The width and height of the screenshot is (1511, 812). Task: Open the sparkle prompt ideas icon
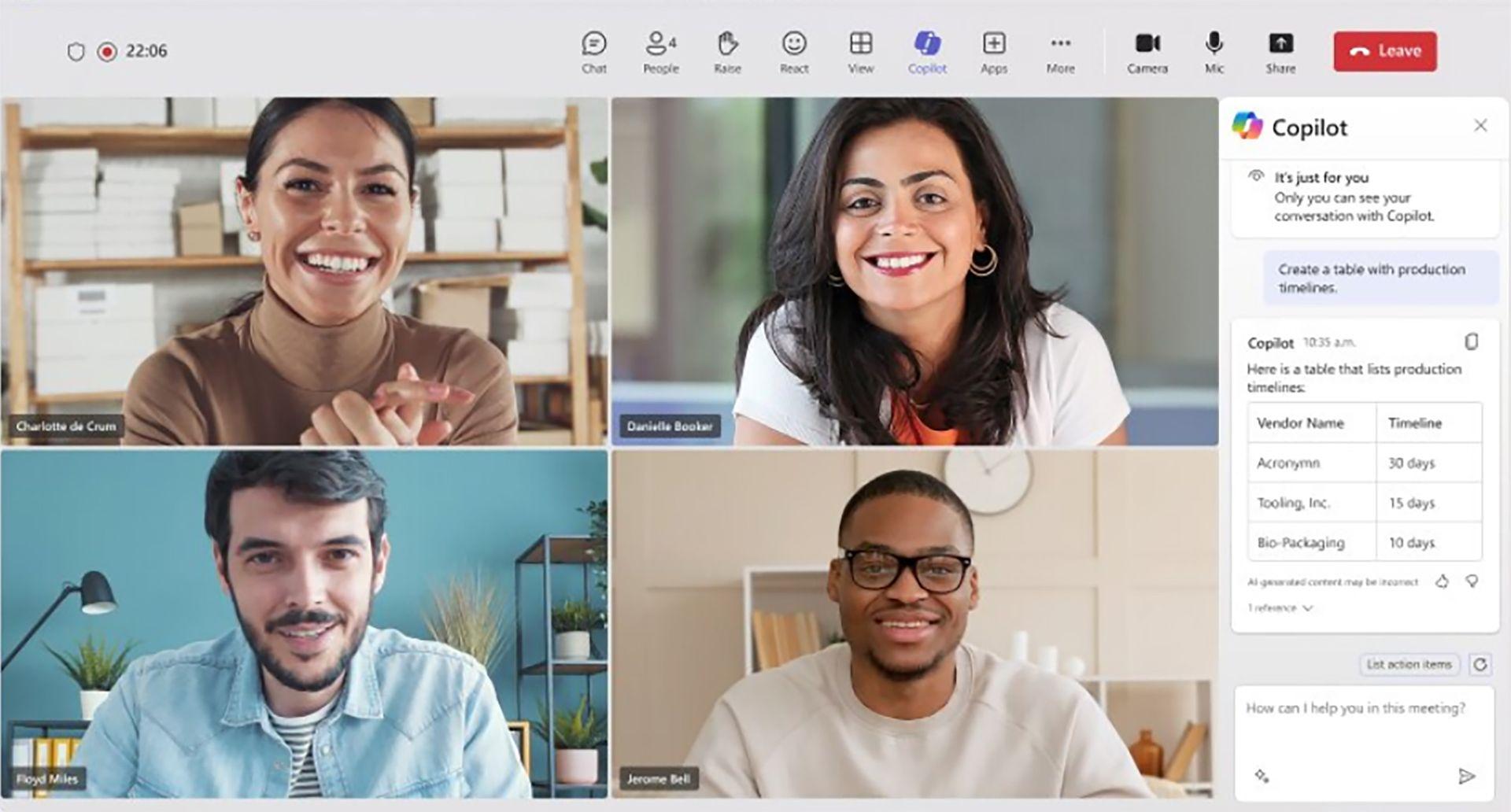click(x=1262, y=777)
